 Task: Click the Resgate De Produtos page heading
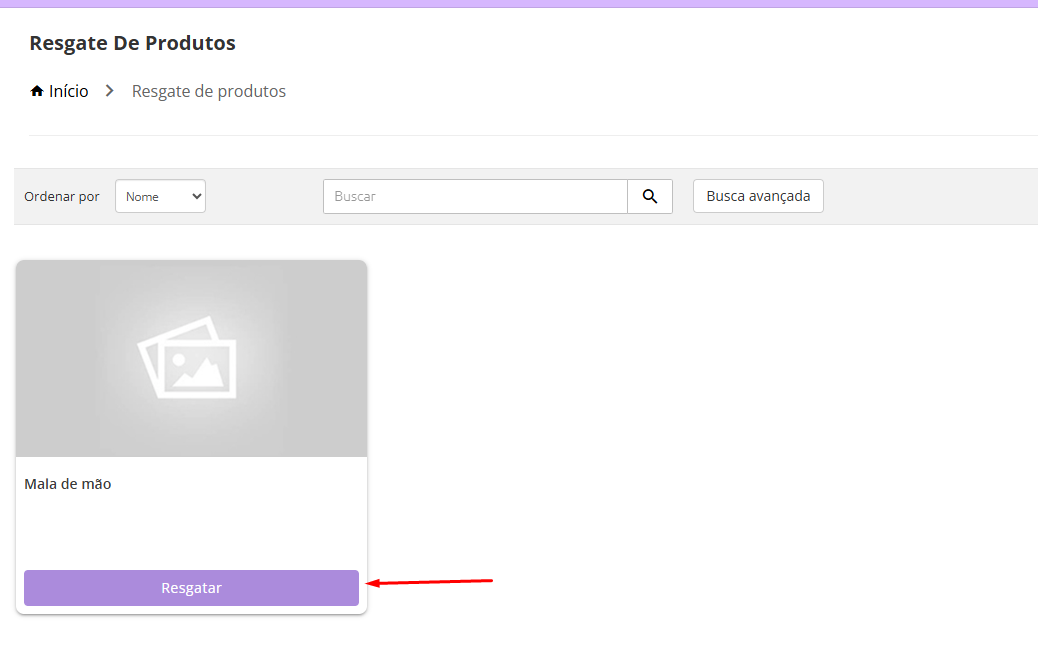click(x=132, y=43)
